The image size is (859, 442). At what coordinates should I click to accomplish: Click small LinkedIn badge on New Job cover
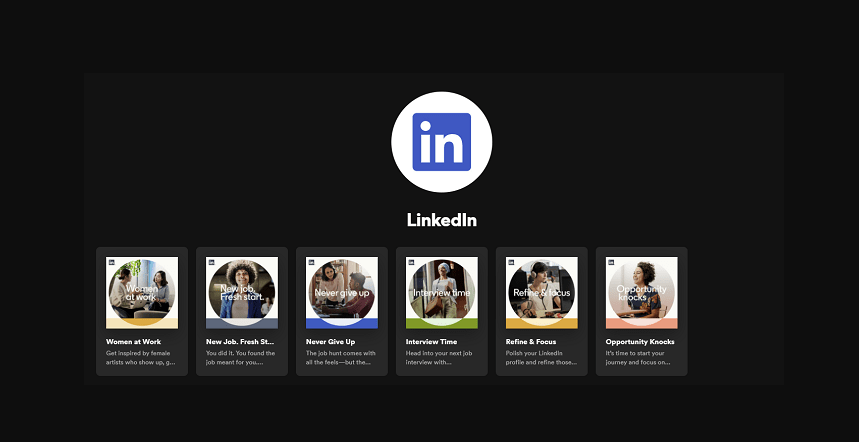pyautogui.click(x=211, y=262)
